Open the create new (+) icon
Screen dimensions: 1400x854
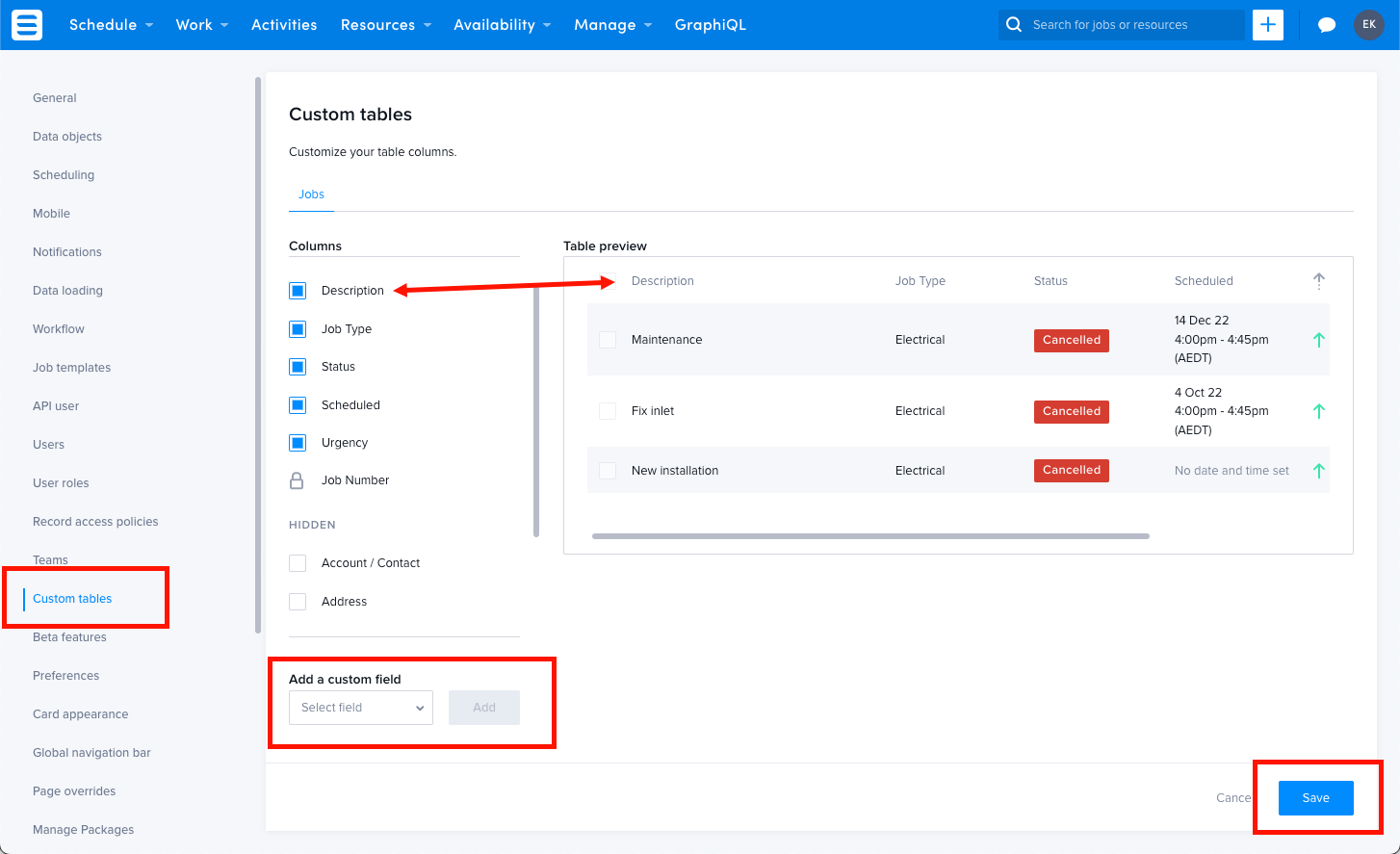tap(1268, 25)
